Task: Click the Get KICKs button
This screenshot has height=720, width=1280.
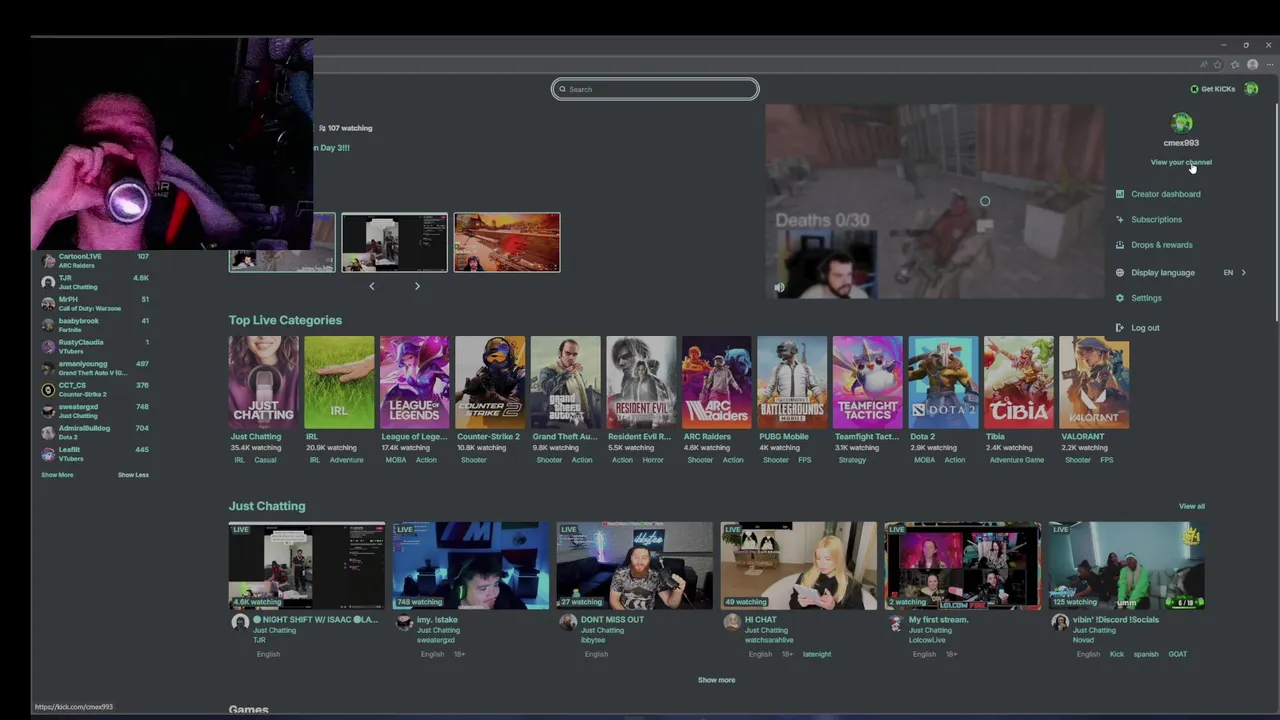Action: (1212, 89)
